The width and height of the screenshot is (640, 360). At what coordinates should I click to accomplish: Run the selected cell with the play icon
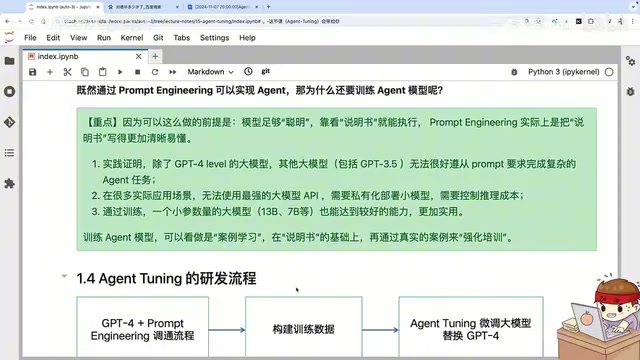tap(120, 72)
